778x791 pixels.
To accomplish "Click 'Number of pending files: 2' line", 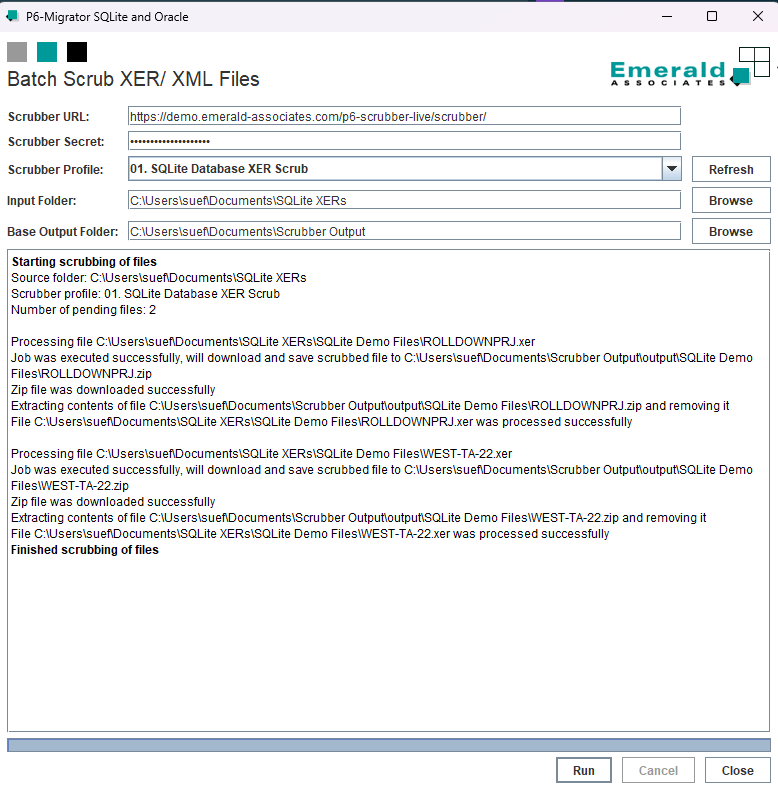I will 83,310.
